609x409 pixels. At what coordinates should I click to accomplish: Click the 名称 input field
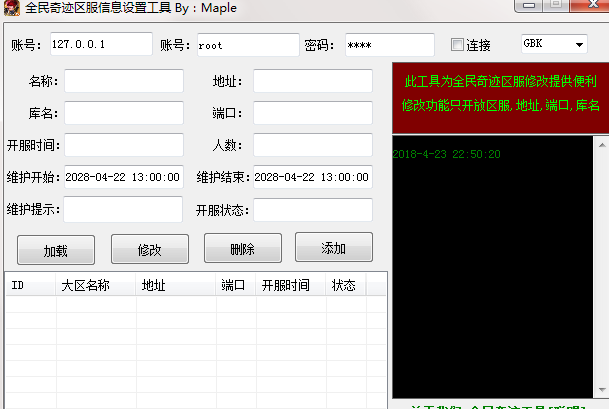[124, 81]
